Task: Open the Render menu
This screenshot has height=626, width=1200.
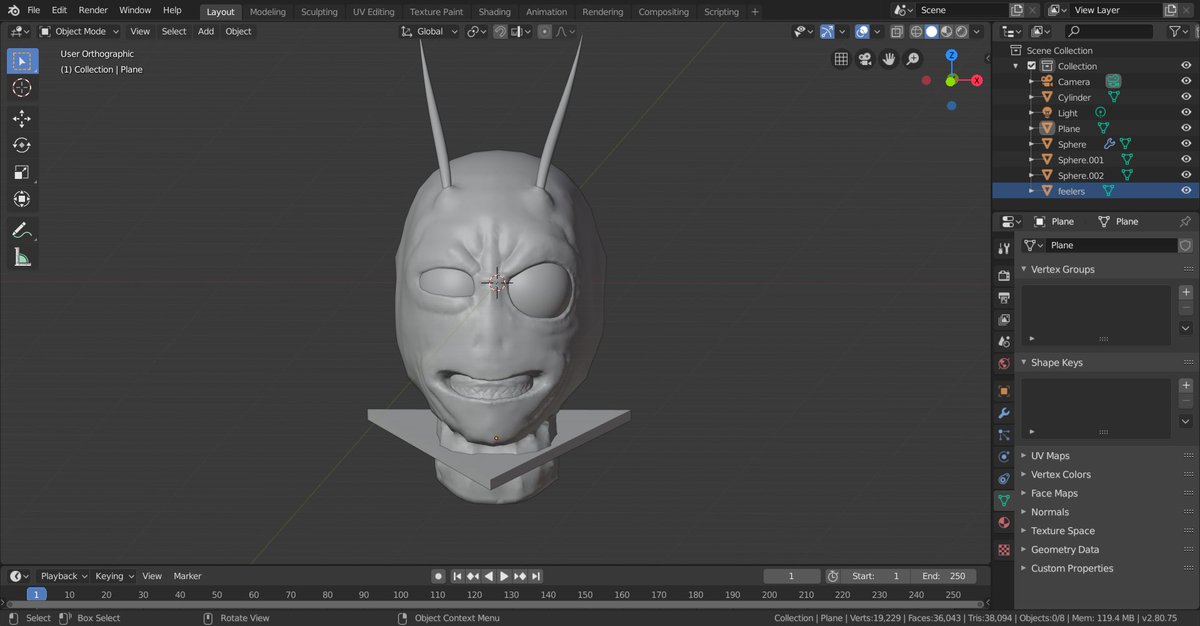Action: pyautogui.click(x=93, y=10)
